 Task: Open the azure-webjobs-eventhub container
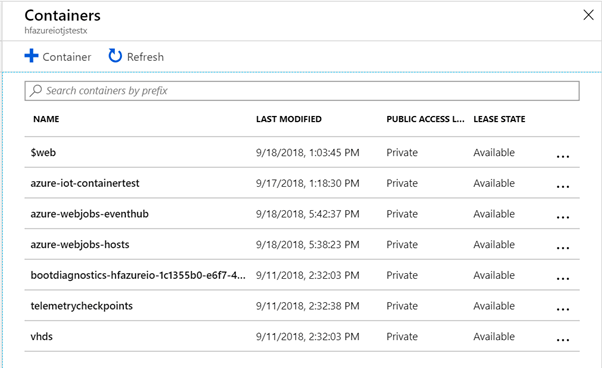[x=89, y=214]
